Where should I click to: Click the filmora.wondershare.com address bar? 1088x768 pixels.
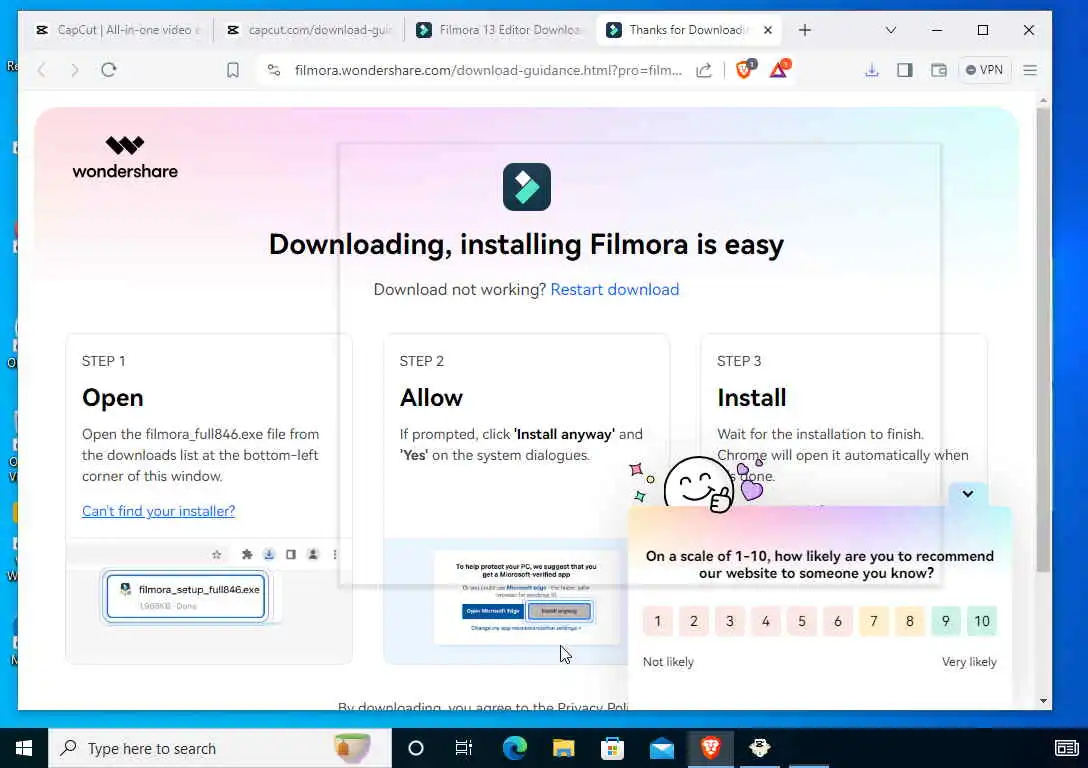pyautogui.click(x=488, y=70)
